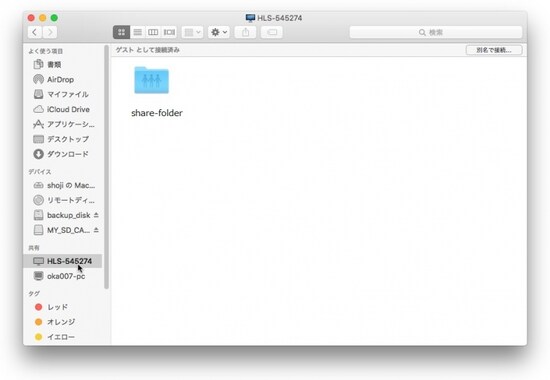Switch to icon view mode
Screen dimensions: 550x380
(x=121, y=32)
